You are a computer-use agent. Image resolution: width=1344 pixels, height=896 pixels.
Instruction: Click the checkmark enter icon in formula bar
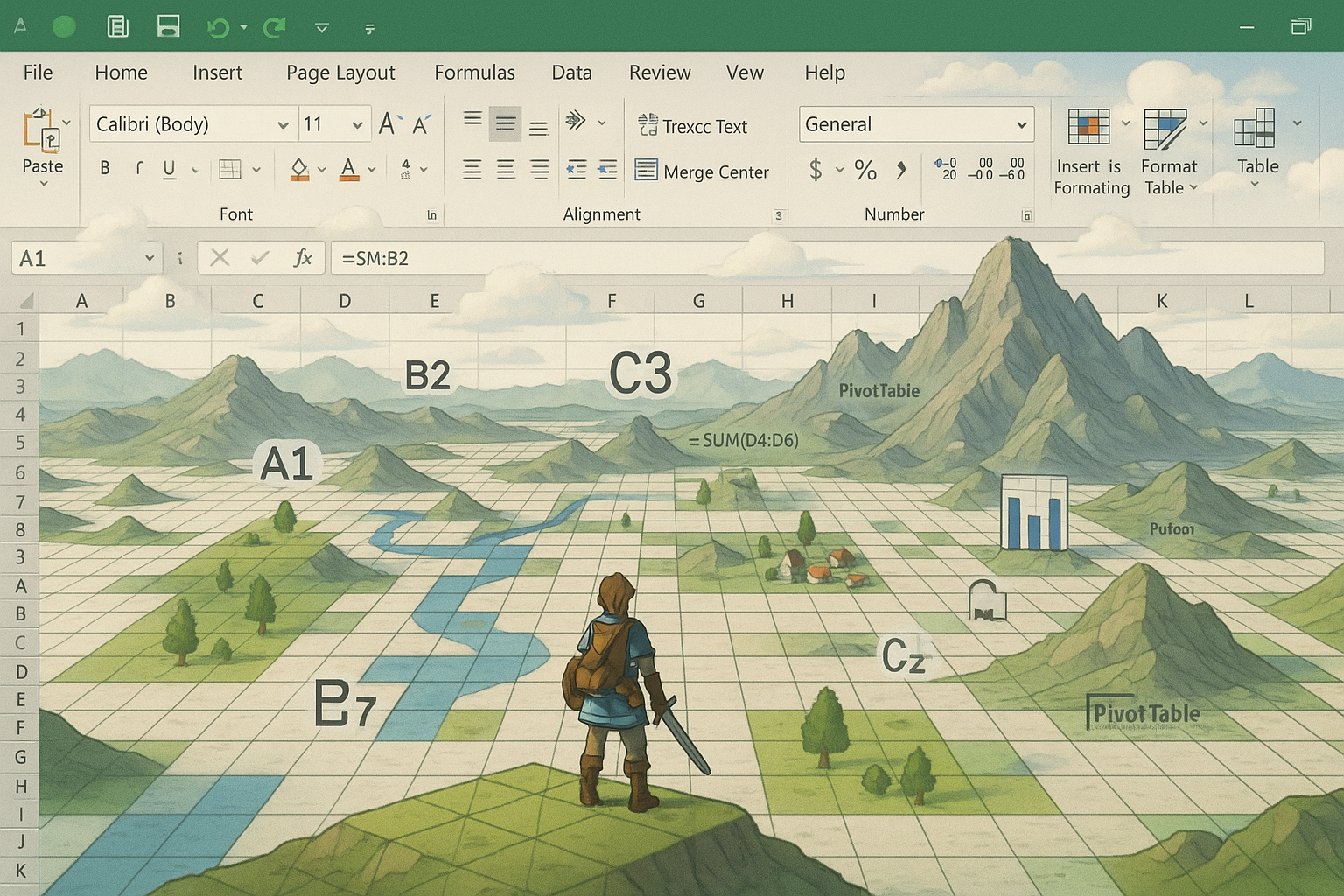pyautogui.click(x=260, y=257)
